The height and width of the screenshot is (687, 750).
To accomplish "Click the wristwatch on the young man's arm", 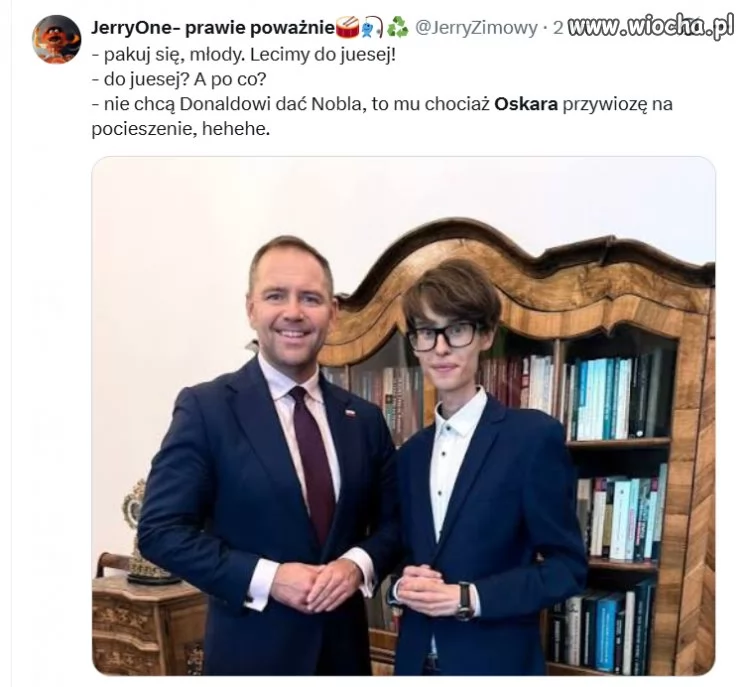I will 464,600.
